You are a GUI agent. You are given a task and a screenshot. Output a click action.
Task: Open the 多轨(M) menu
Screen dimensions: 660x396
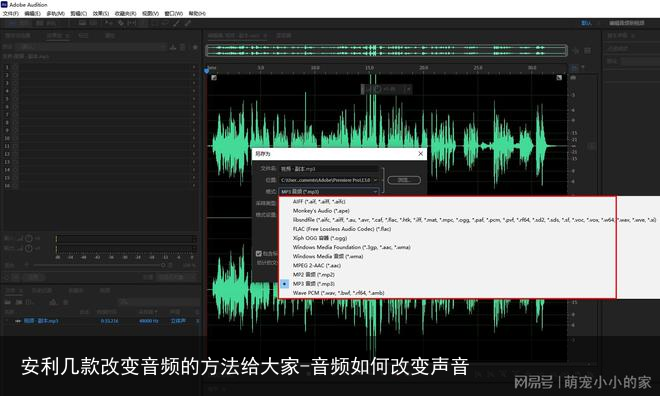pos(56,13)
